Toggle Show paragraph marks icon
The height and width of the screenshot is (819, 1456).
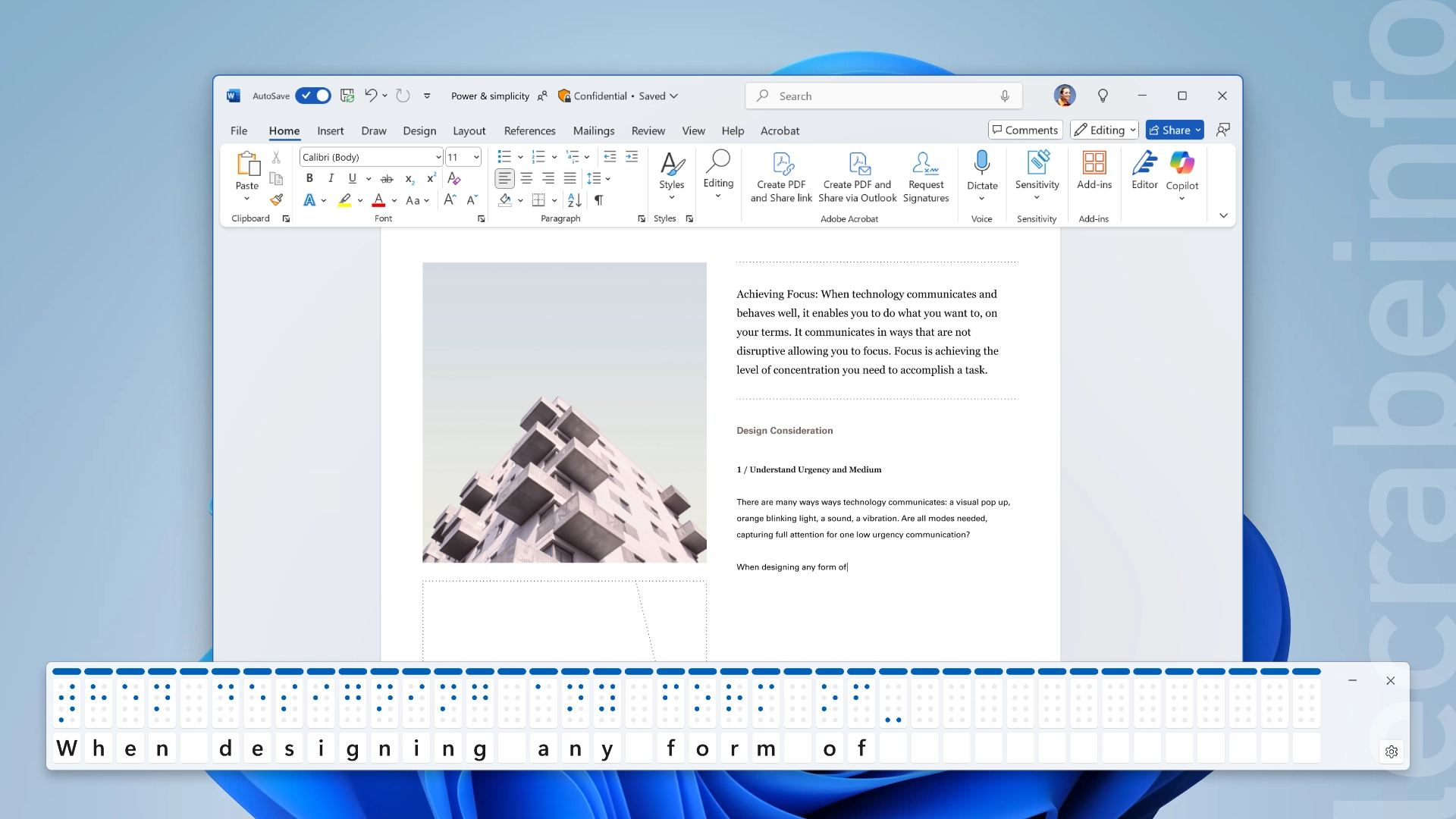click(x=599, y=200)
